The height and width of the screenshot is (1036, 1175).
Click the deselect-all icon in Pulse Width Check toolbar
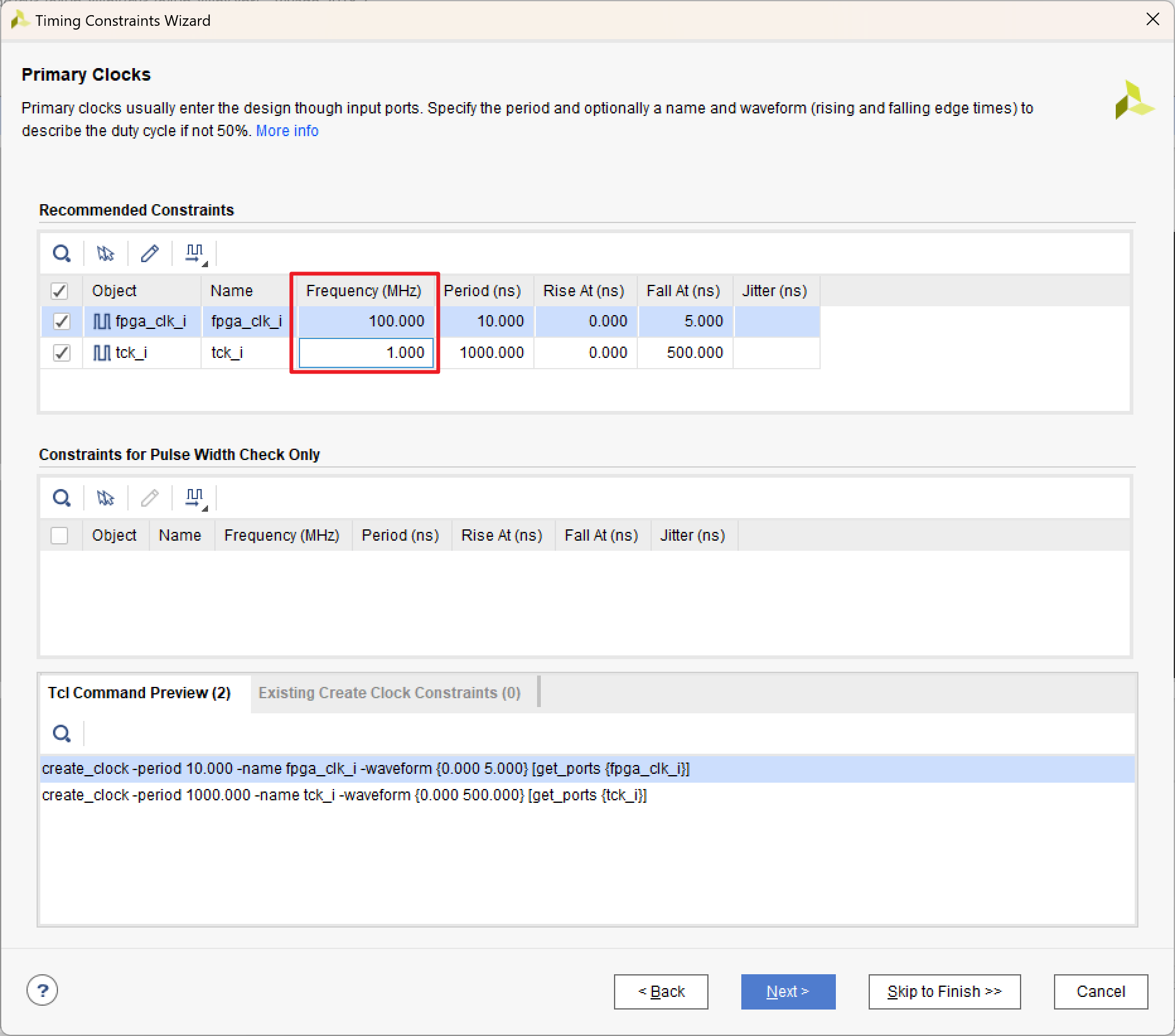coord(105,498)
